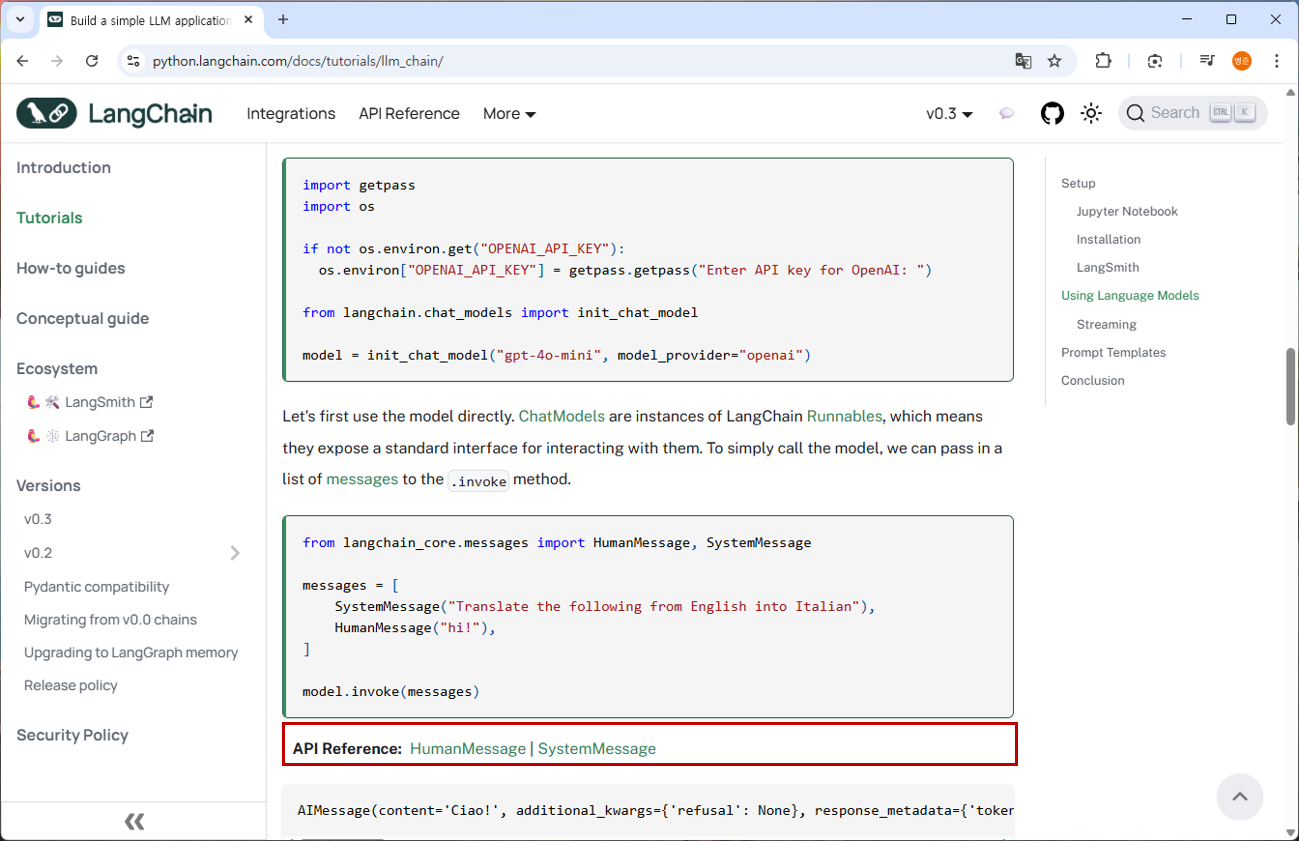1299x841 pixels.
Task: Open Migrating from v0.0 chains
Action: point(110,619)
